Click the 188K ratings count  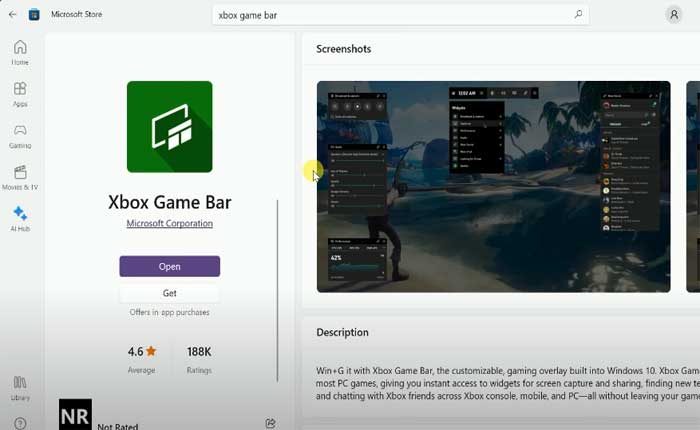(x=199, y=352)
